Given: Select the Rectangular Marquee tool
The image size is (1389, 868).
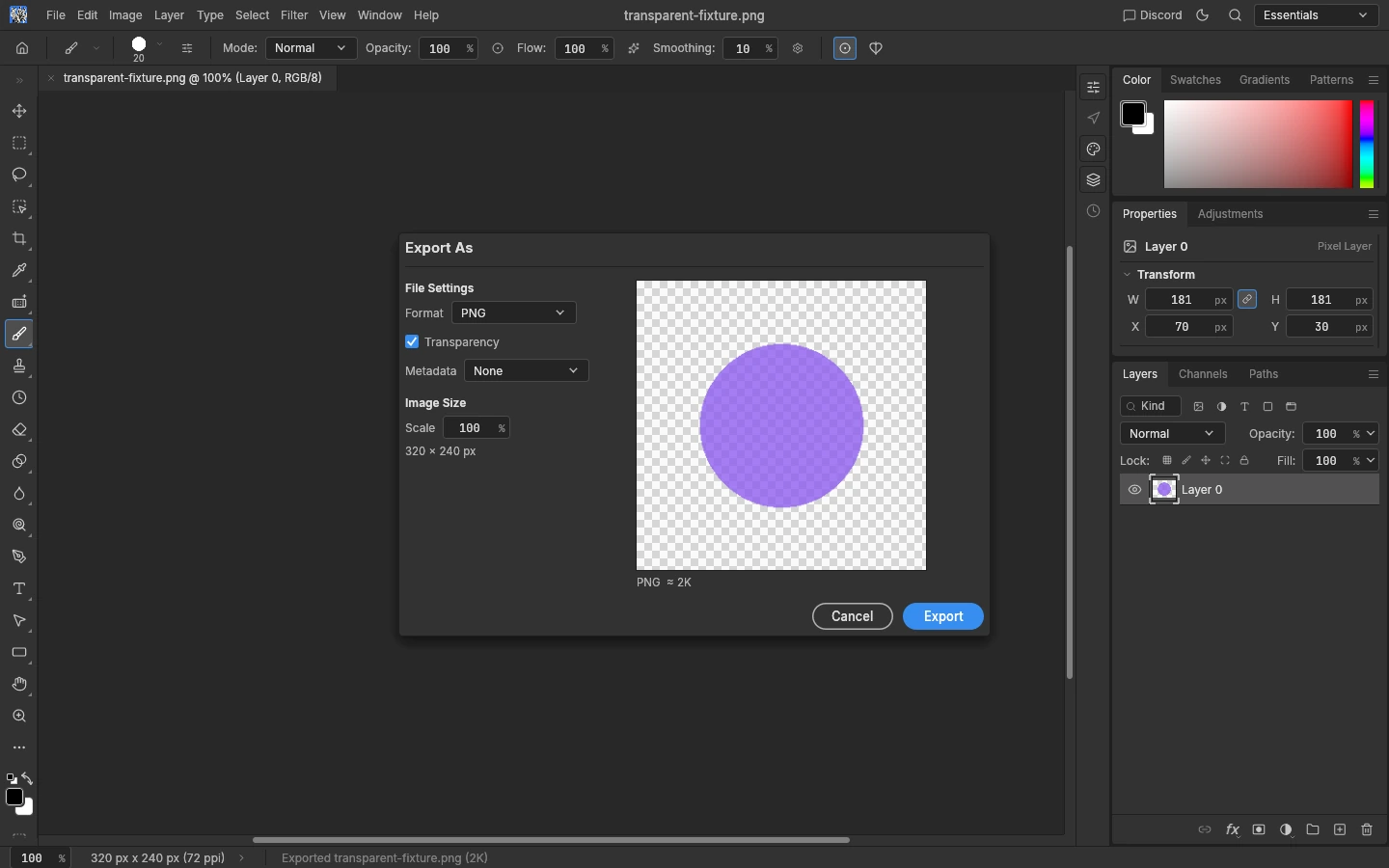Looking at the screenshot, I should pyautogui.click(x=19, y=144).
